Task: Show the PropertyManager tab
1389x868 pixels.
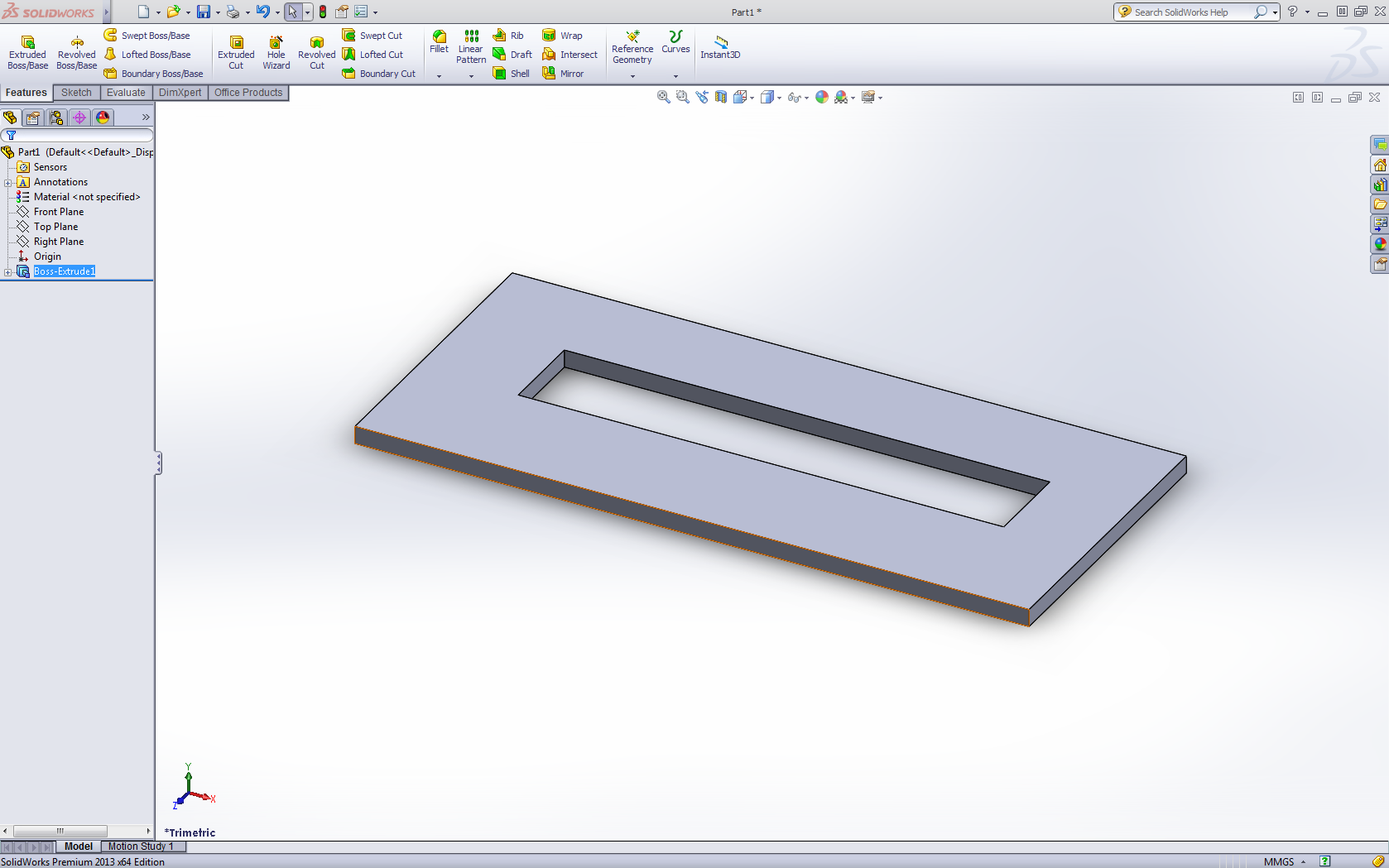Action: tap(33, 117)
